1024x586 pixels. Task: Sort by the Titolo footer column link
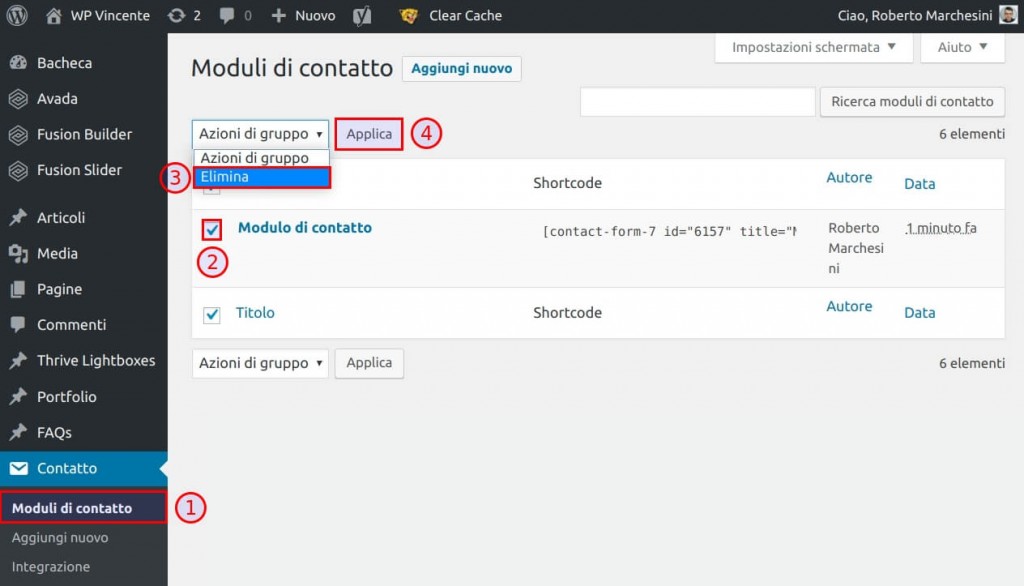point(255,312)
